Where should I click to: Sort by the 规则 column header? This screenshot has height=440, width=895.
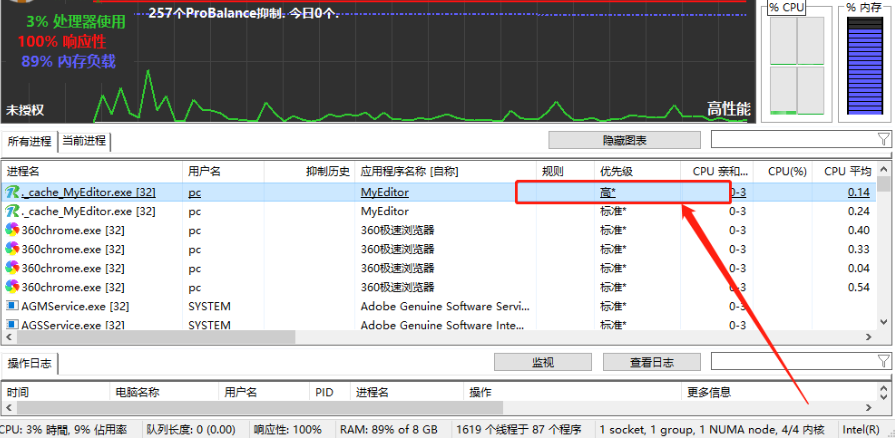tap(566, 171)
